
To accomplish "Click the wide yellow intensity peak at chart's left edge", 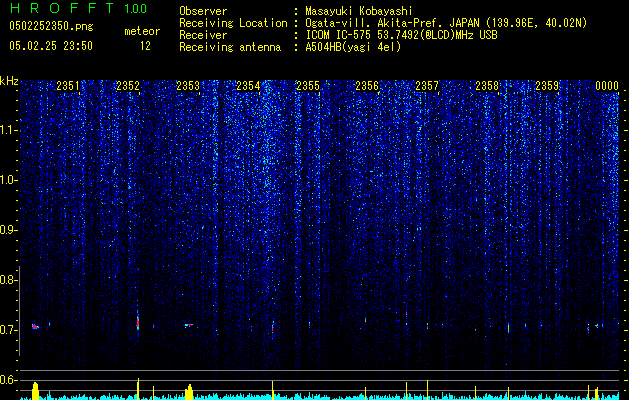I will click(x=35, y=391).
